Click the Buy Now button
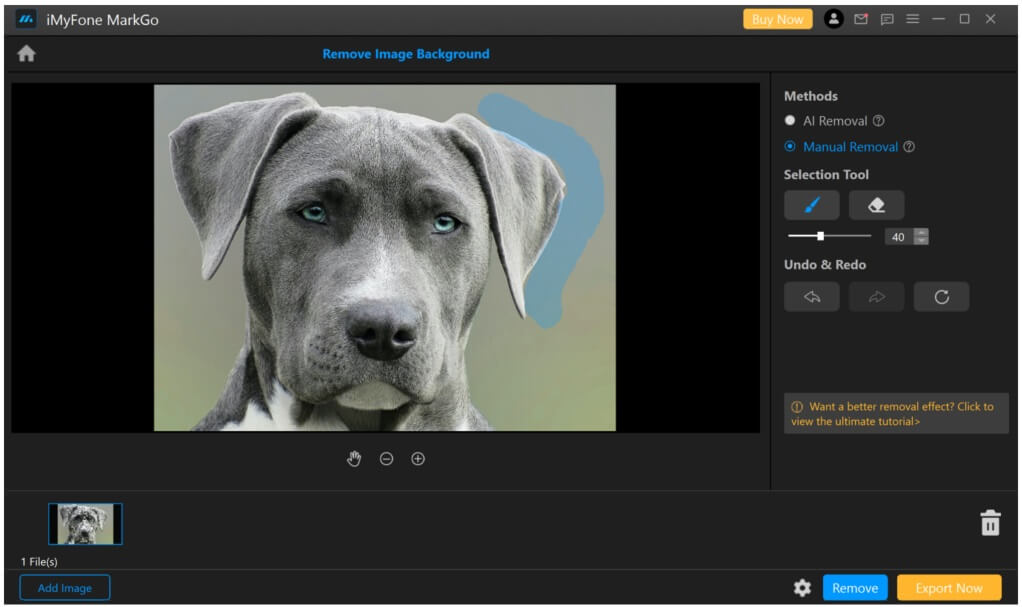 pyautogui.click(x=778, y=19)
